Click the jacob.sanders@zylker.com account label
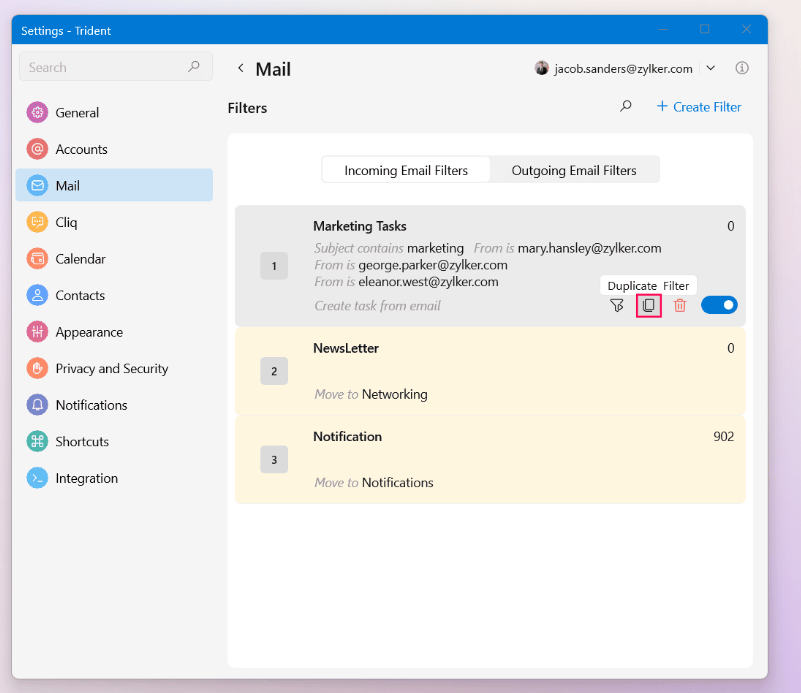Image resolution: width=801 pixels, height=693 pixels. (x=623, y=68)
